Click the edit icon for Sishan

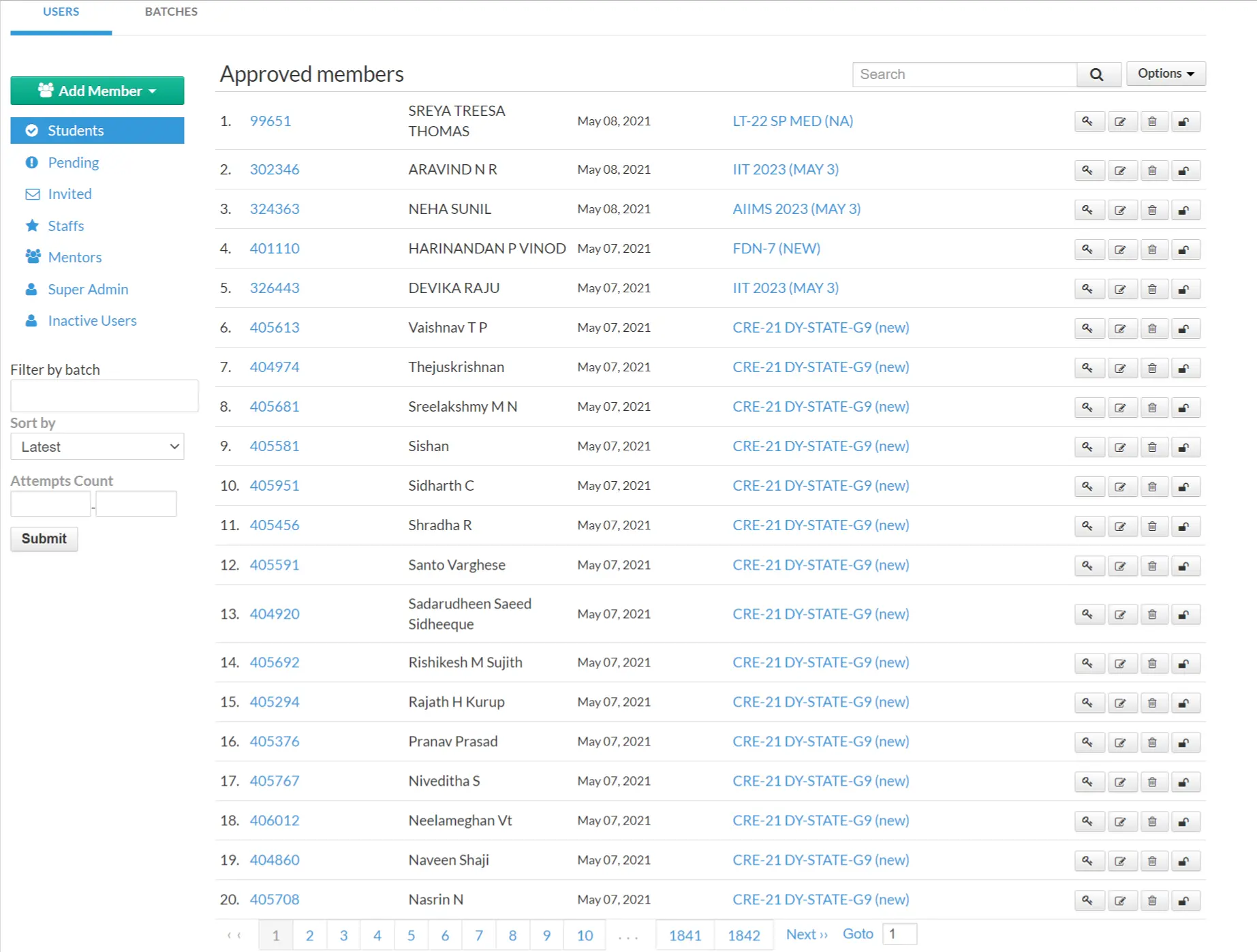coord(1120,447)
